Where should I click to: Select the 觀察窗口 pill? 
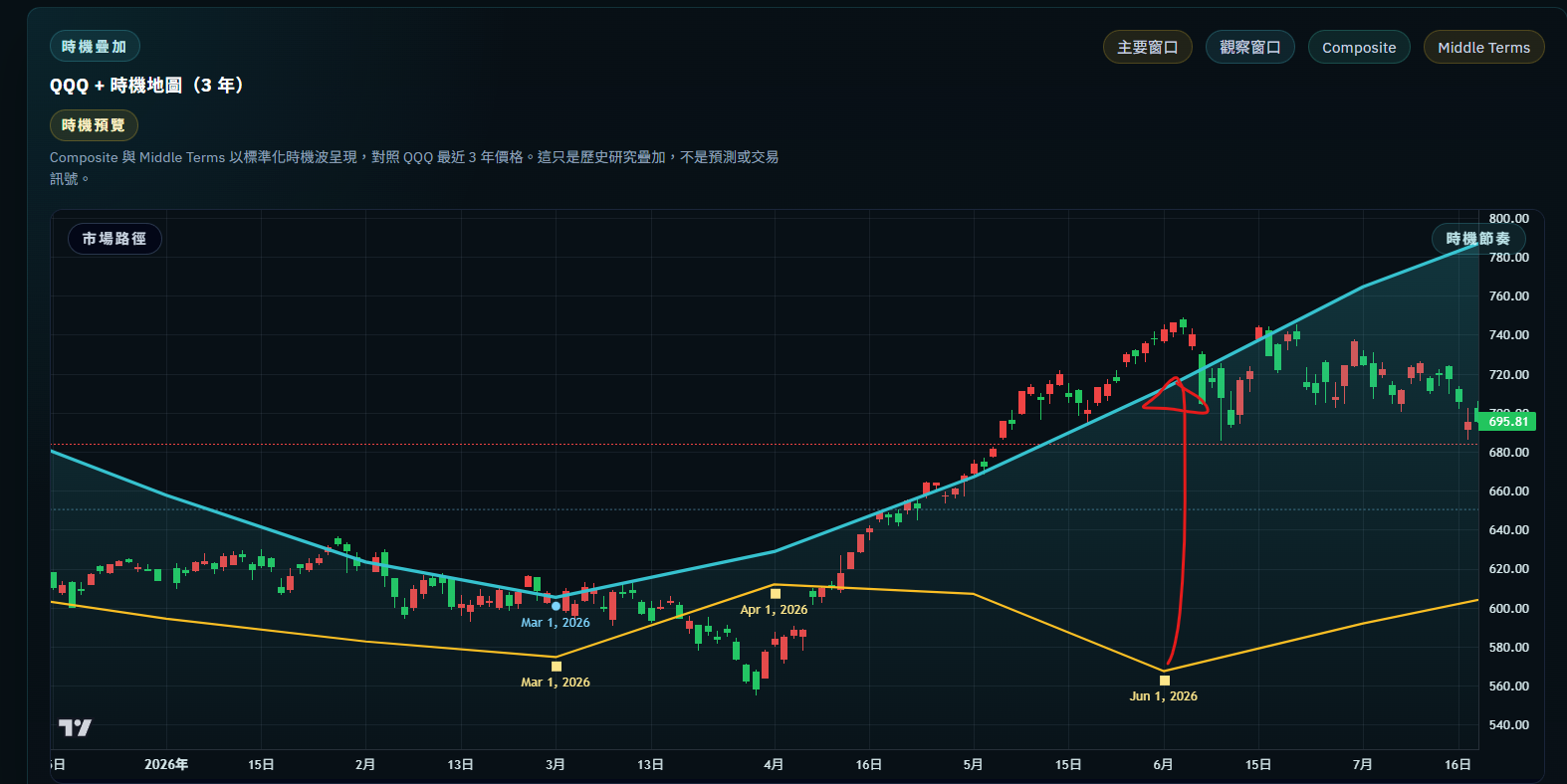click(x=1250, y=47)
